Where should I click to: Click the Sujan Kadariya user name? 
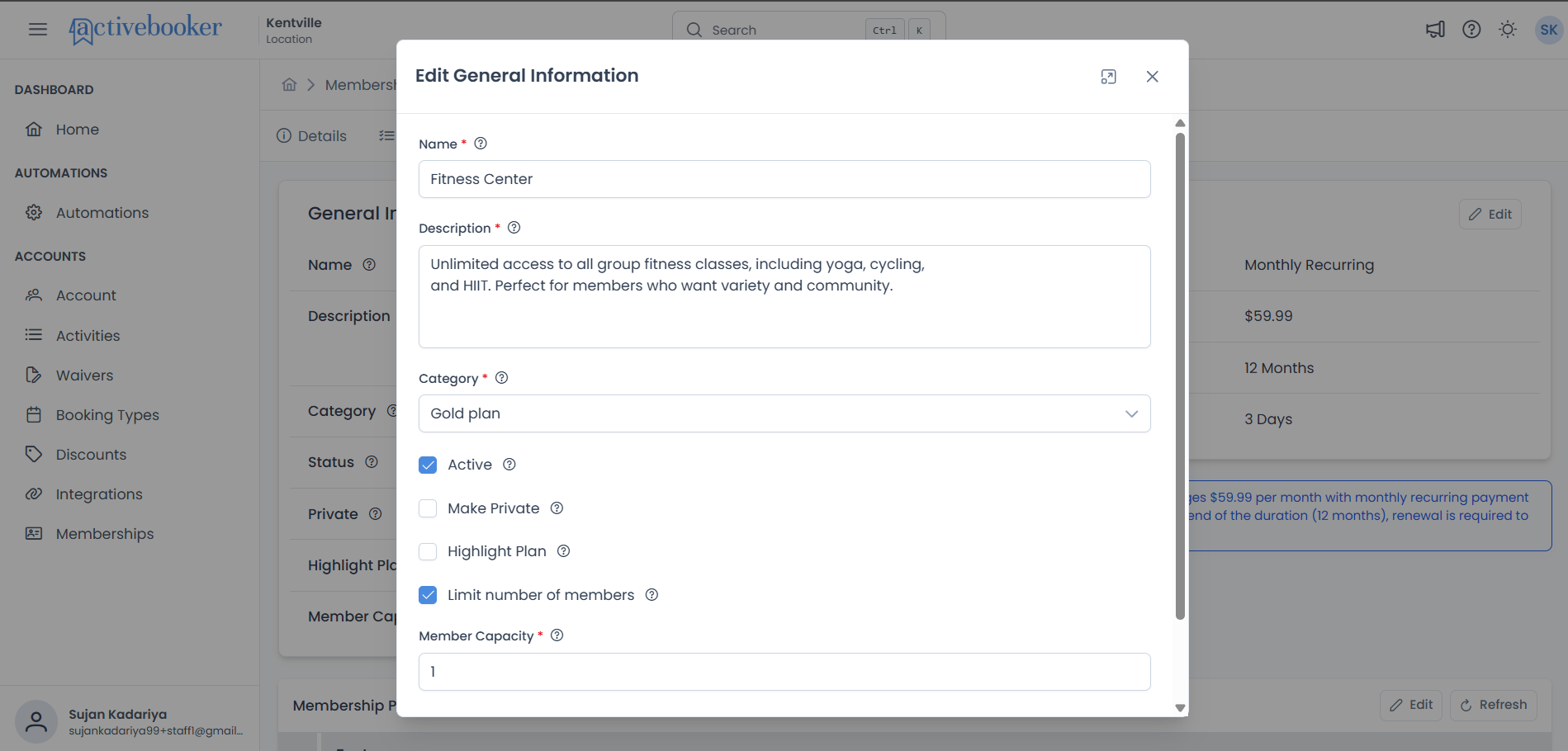117,715
